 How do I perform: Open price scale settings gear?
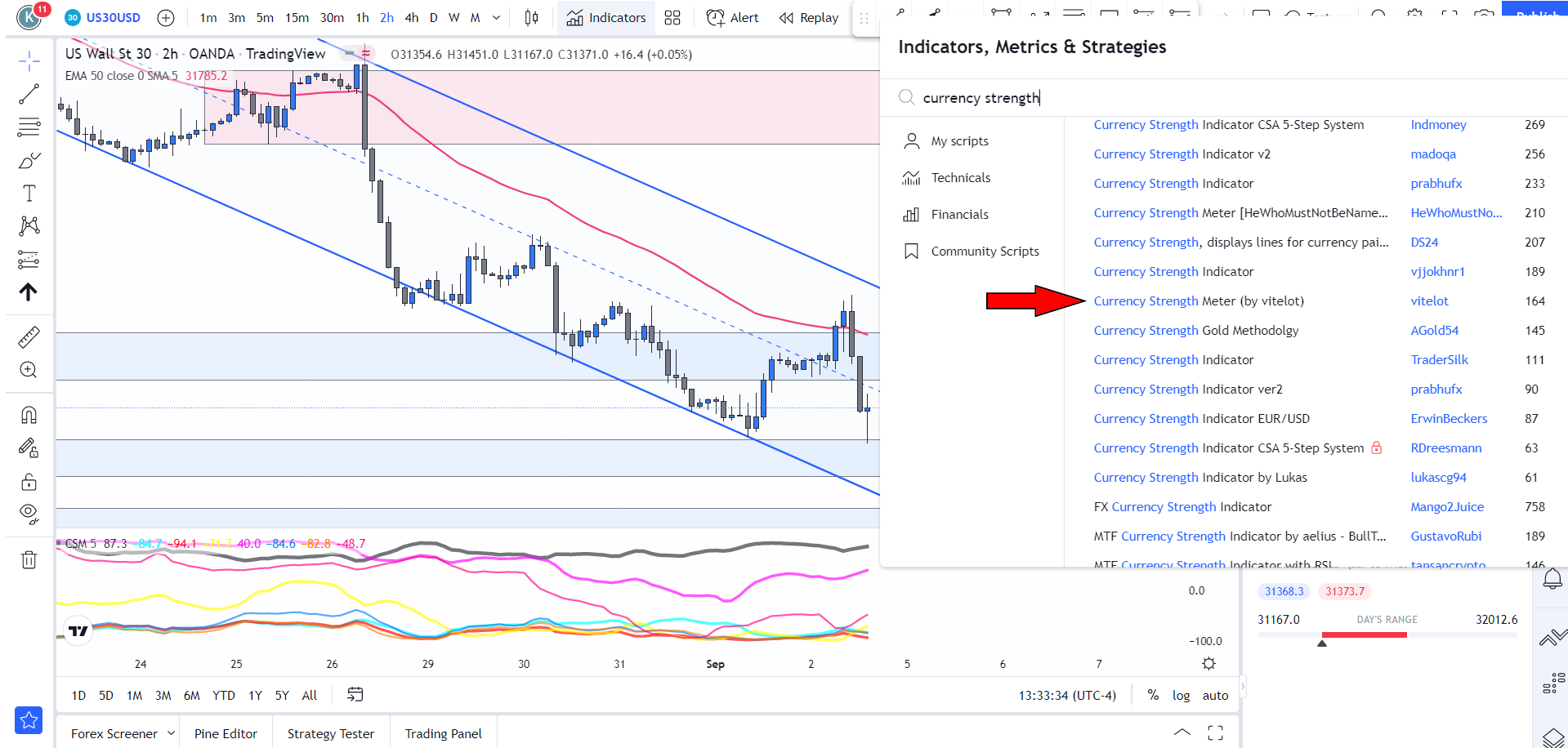1208,664
